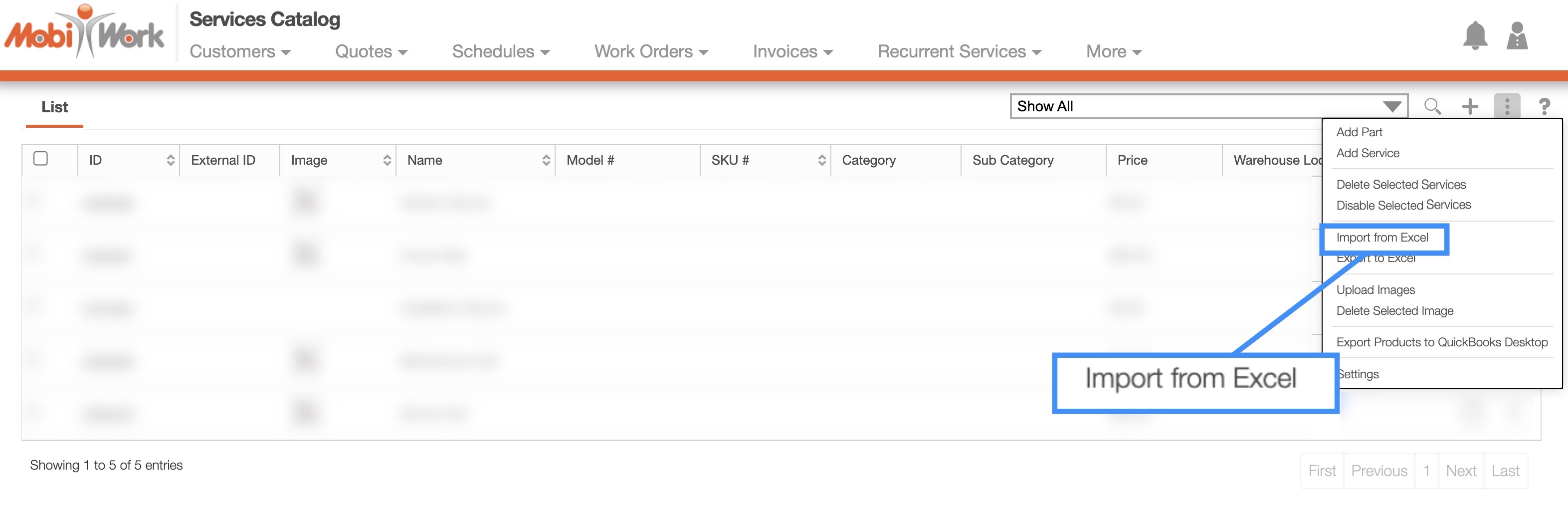Open the Customers dropdown menu

click(240, 52)
